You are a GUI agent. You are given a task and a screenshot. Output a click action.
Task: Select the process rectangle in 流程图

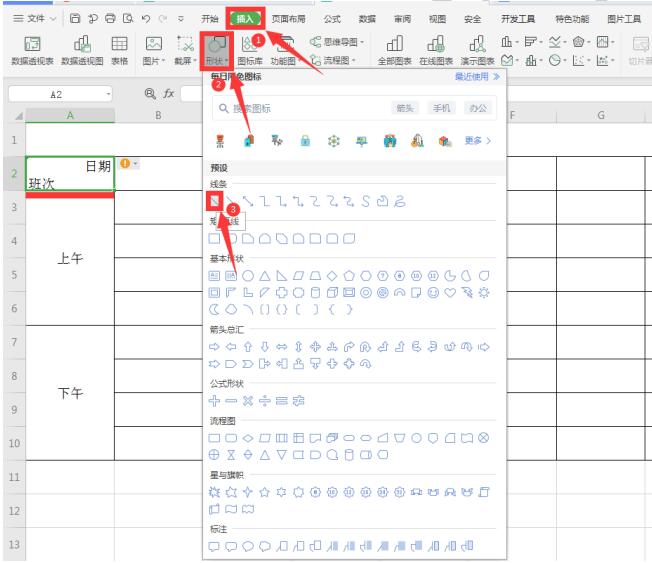tap(214, 438)
